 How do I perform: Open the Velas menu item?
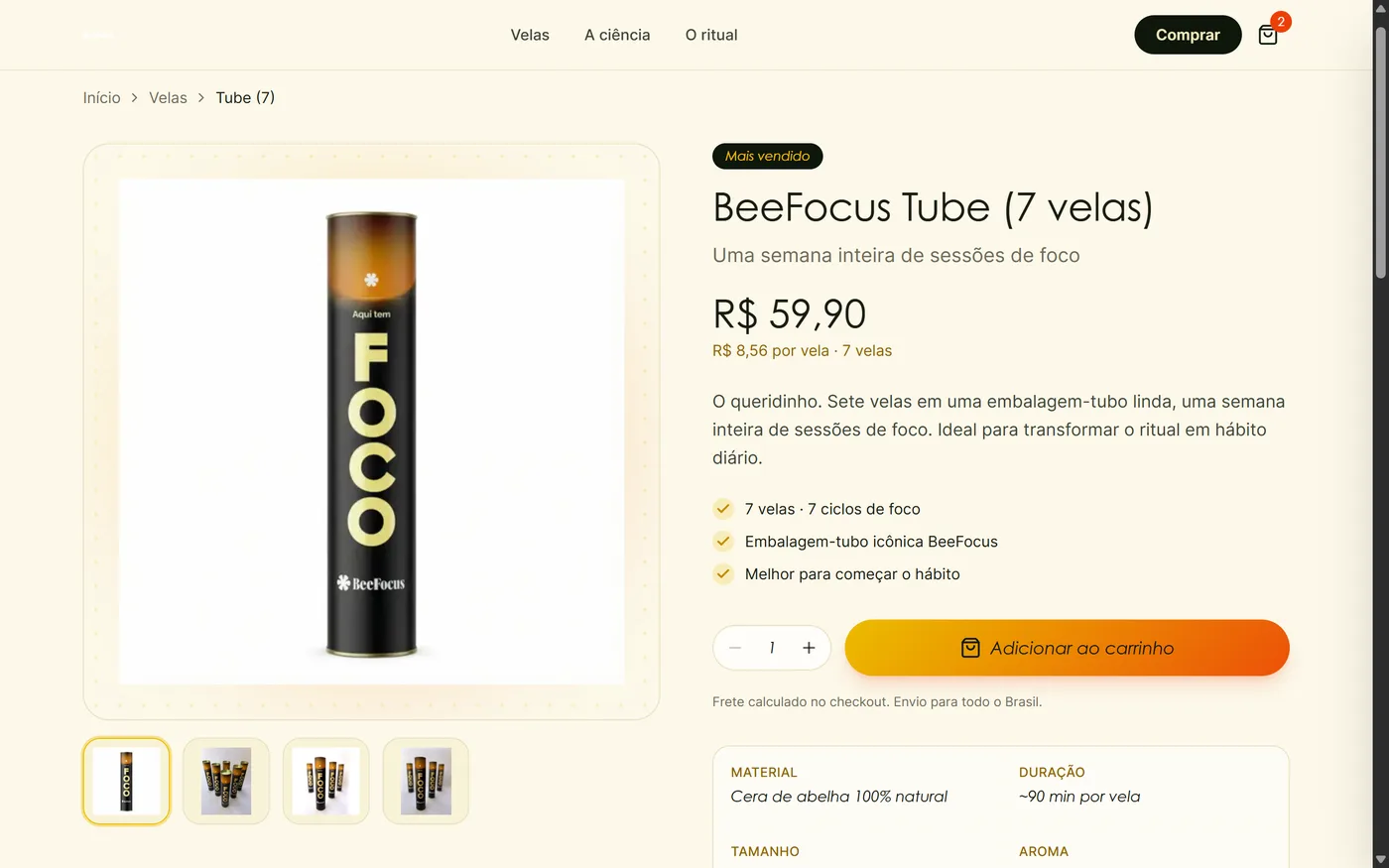530,35
